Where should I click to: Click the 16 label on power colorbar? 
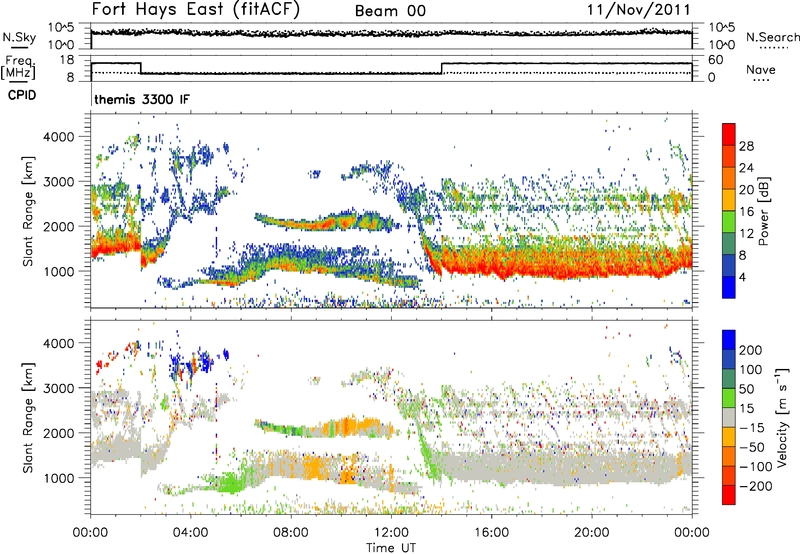746,212
